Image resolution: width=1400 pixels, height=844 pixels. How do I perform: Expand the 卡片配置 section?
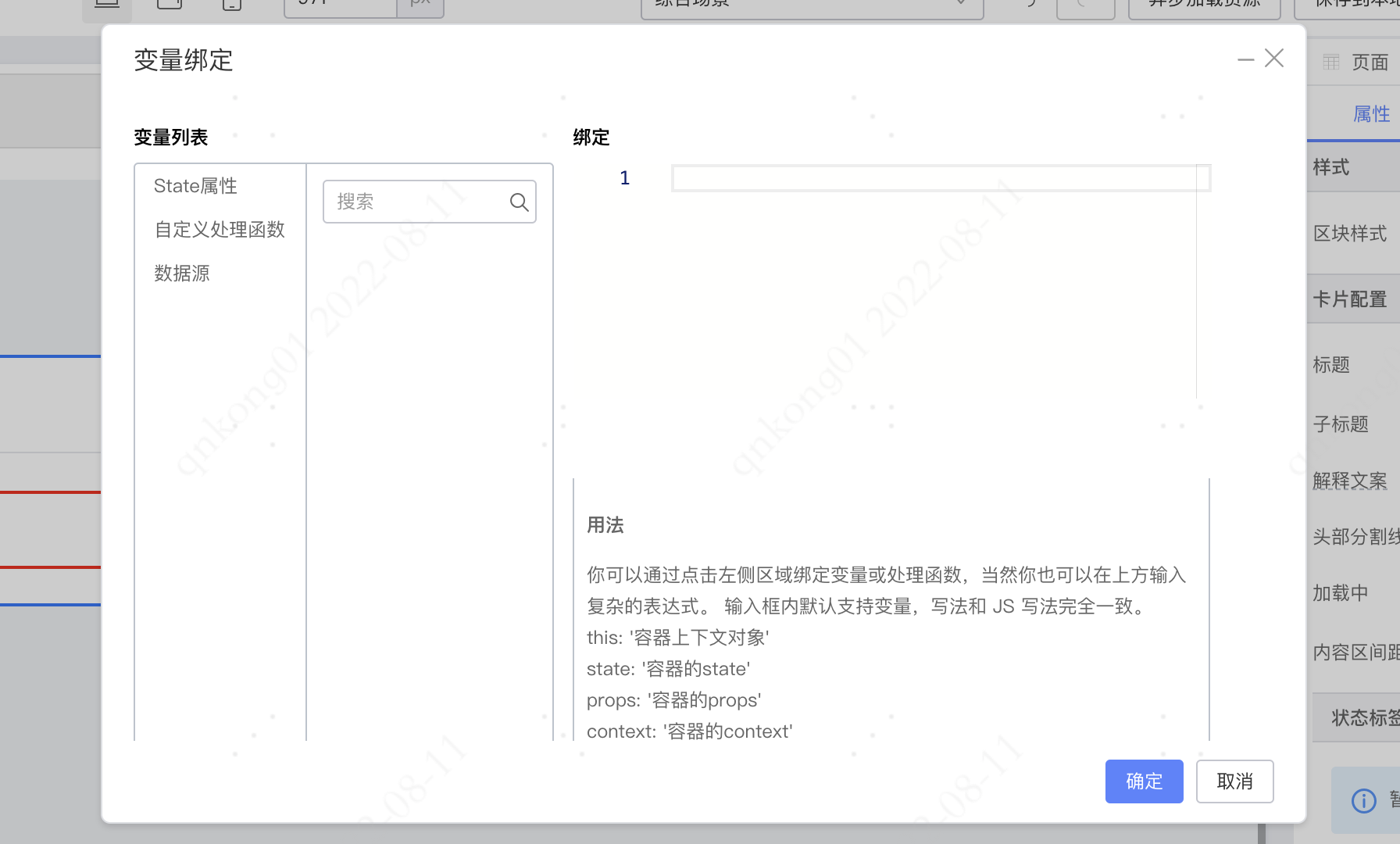(1354, 299)
